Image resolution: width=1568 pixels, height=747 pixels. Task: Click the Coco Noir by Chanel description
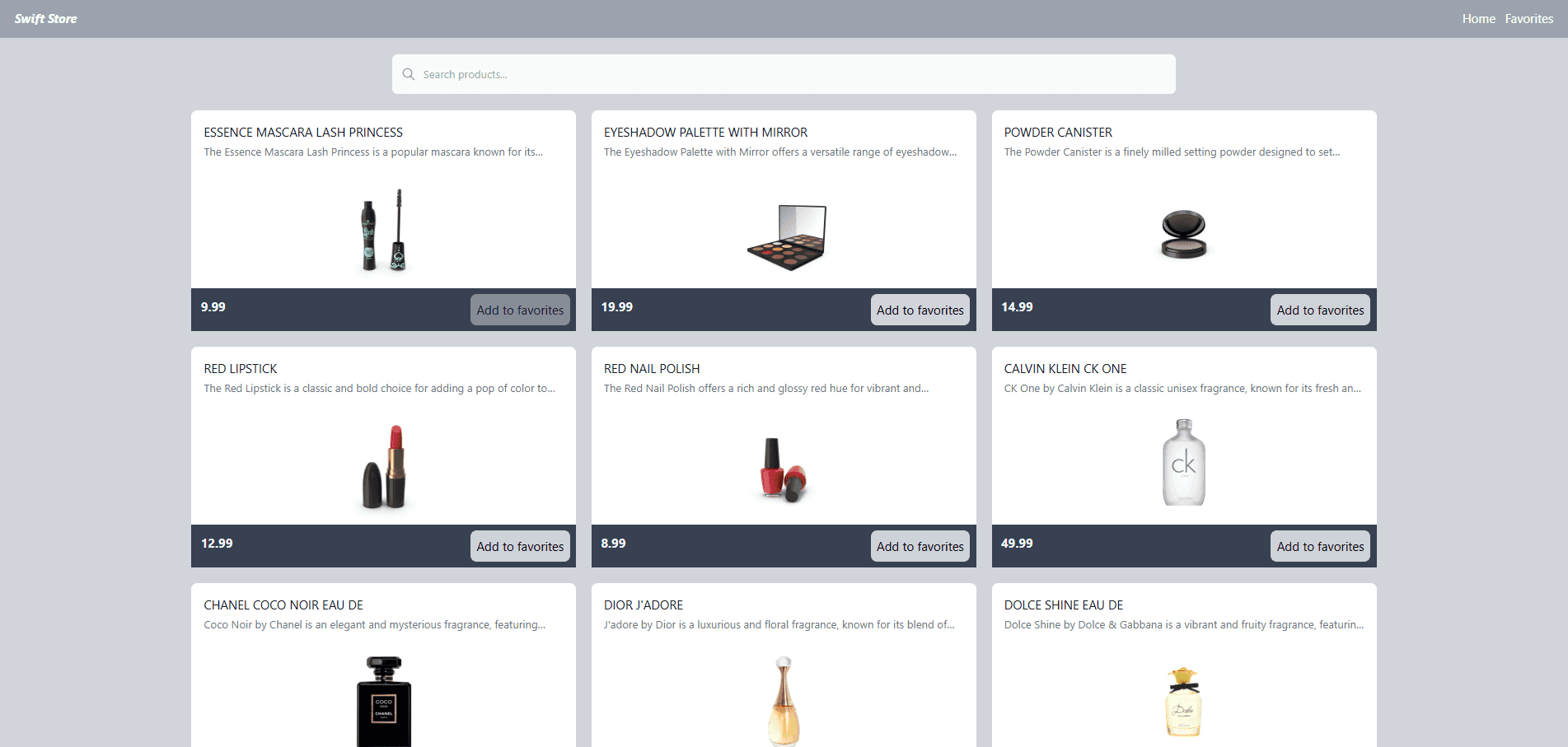[x=374, y=625]
